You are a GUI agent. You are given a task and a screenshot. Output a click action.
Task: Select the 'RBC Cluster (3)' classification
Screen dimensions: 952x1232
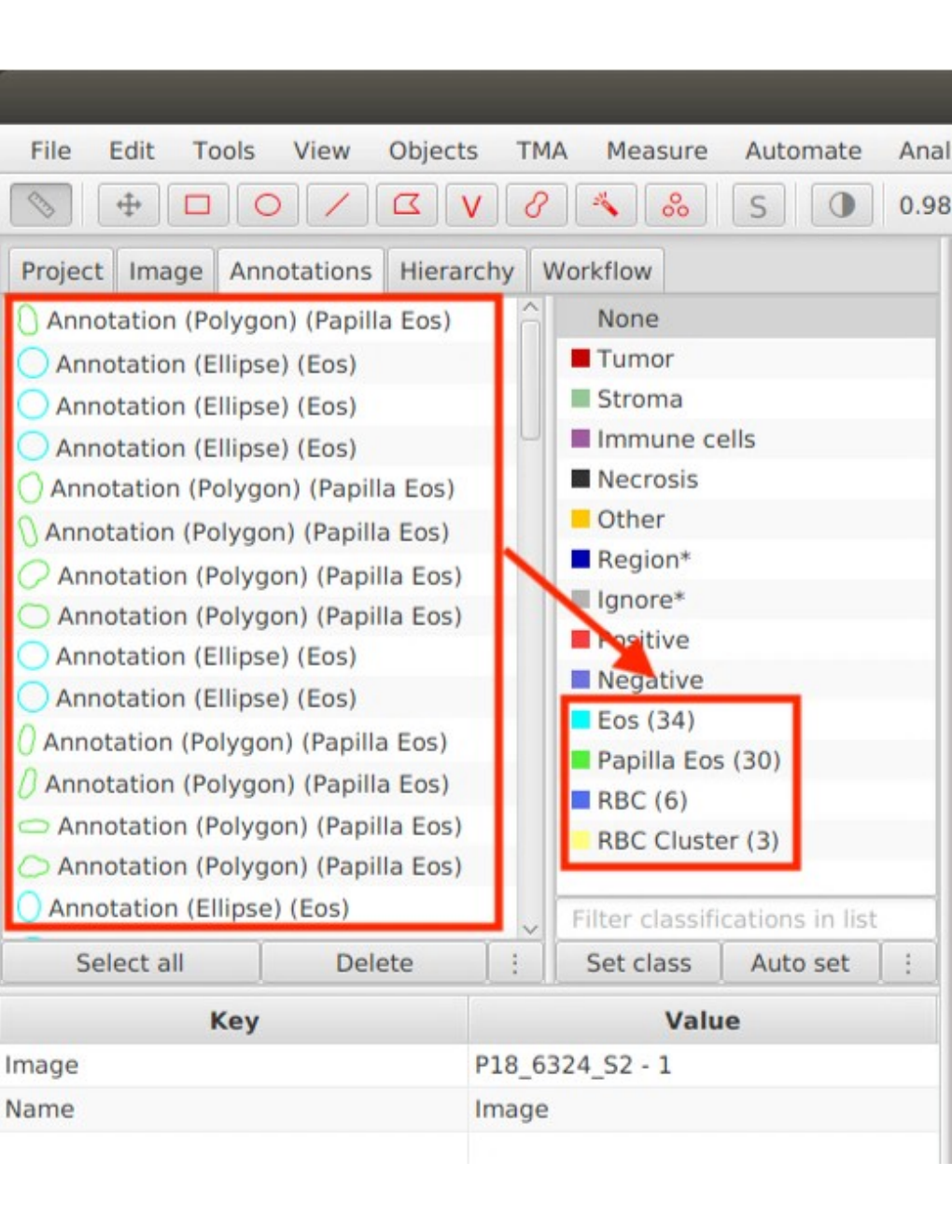pos(747,840)
